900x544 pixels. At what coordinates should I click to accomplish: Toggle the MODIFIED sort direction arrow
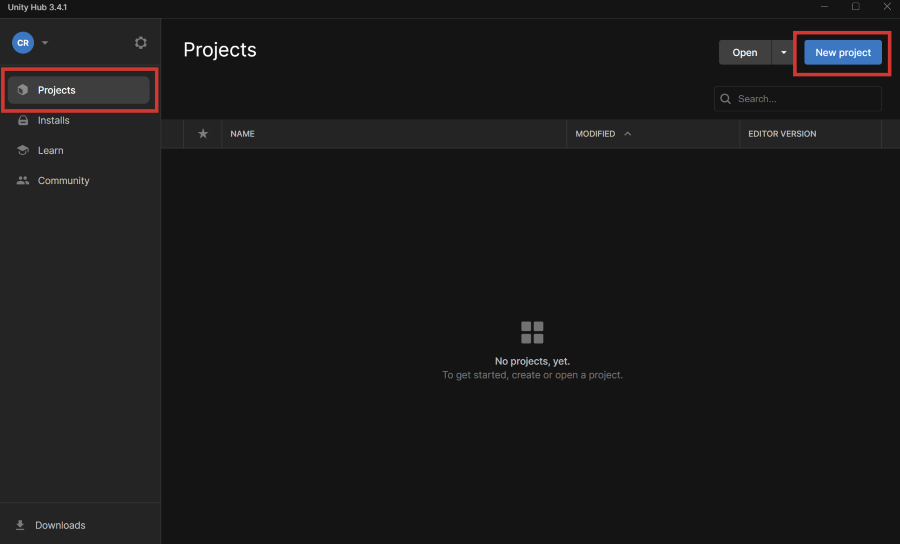point(627,134)
